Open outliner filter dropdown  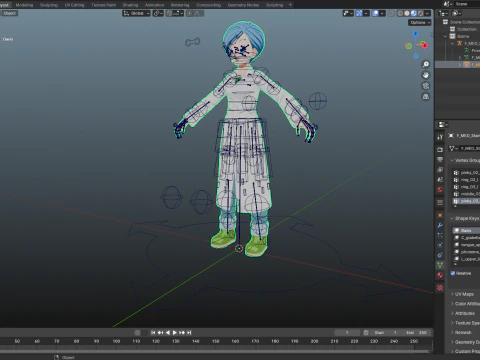pos(456,13)
